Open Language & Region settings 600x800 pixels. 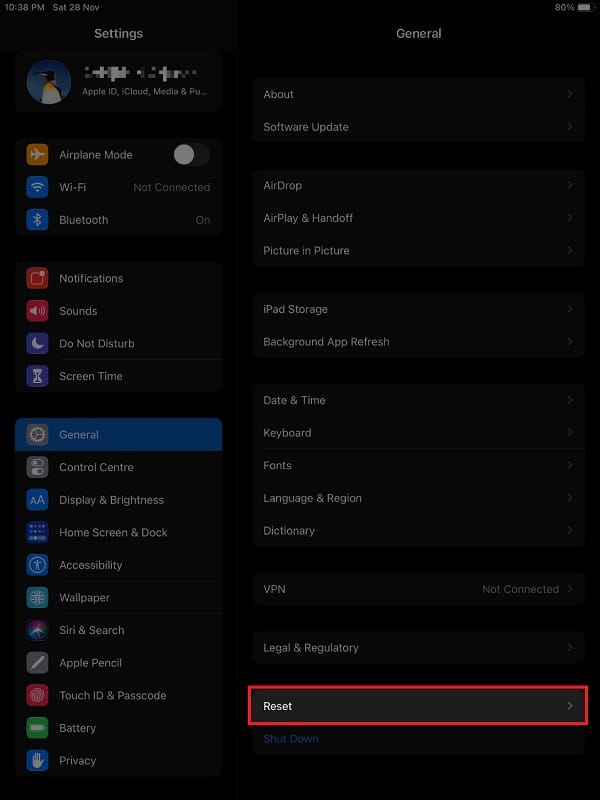pyautogui.click(x=418, y=498)
